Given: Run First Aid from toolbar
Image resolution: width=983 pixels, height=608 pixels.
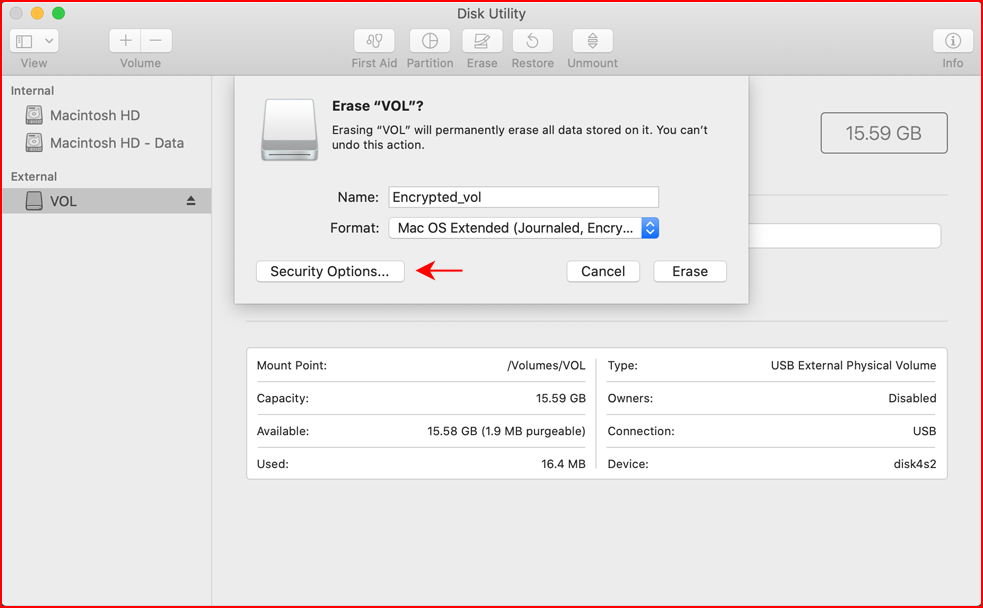Looking at the screenshot, I should click(x=374, y=41).
